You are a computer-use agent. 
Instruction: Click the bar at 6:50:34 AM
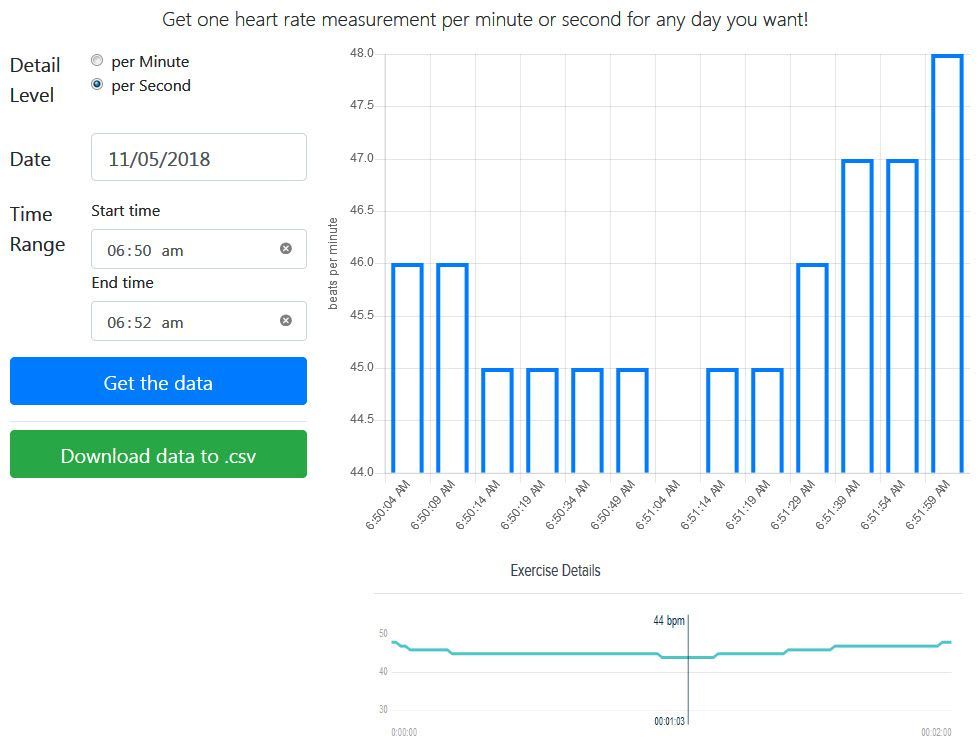point(588,421)
